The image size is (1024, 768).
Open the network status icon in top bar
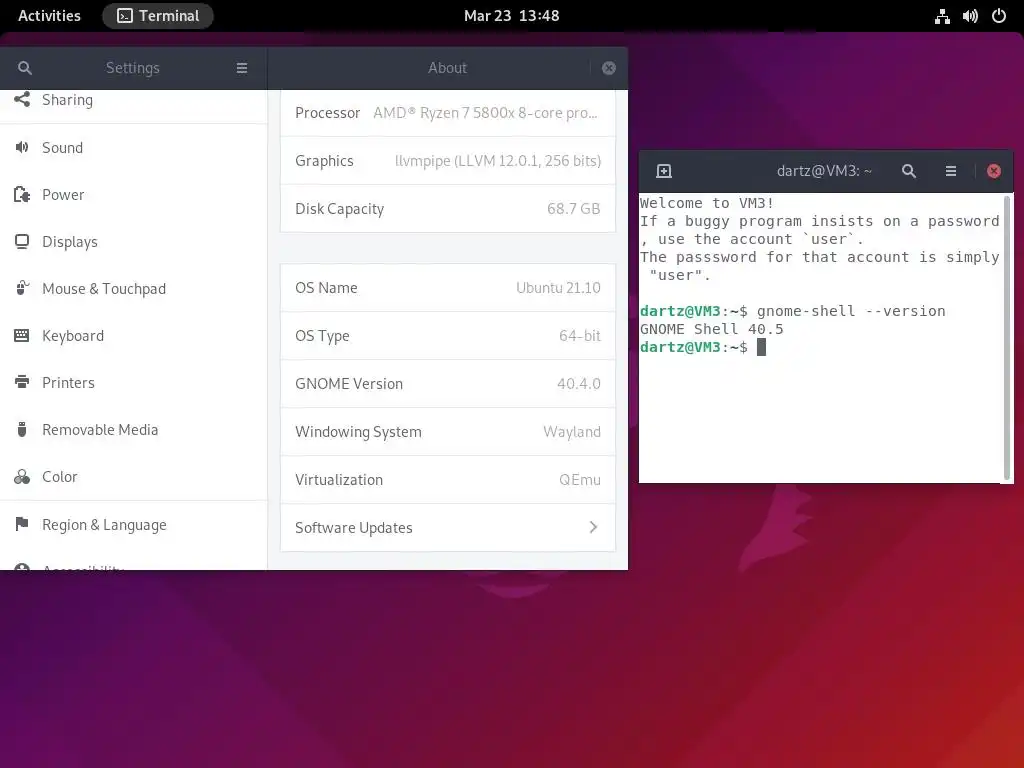point(942,16)
